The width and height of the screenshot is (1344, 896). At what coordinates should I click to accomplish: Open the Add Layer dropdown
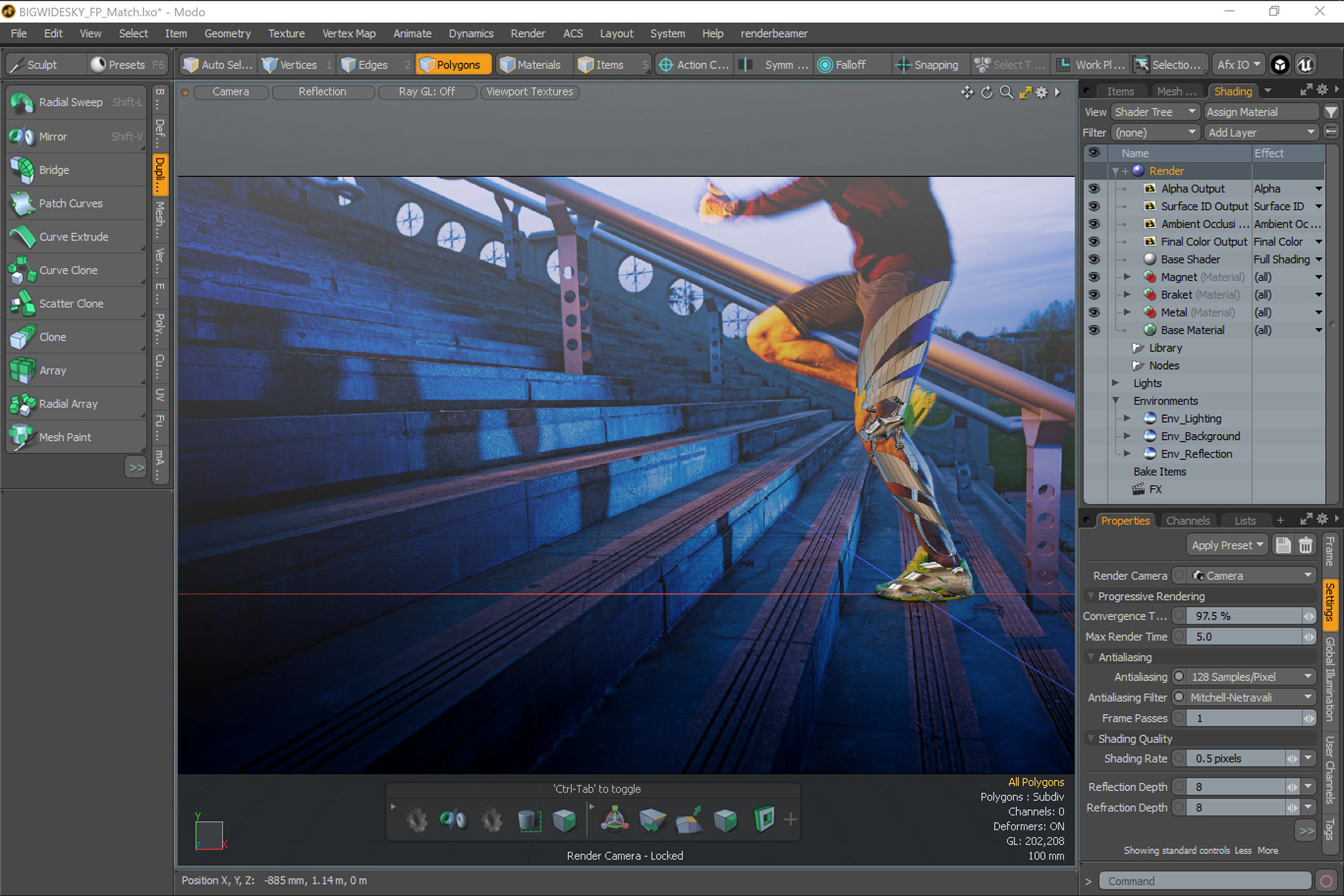click(1261, 132)
